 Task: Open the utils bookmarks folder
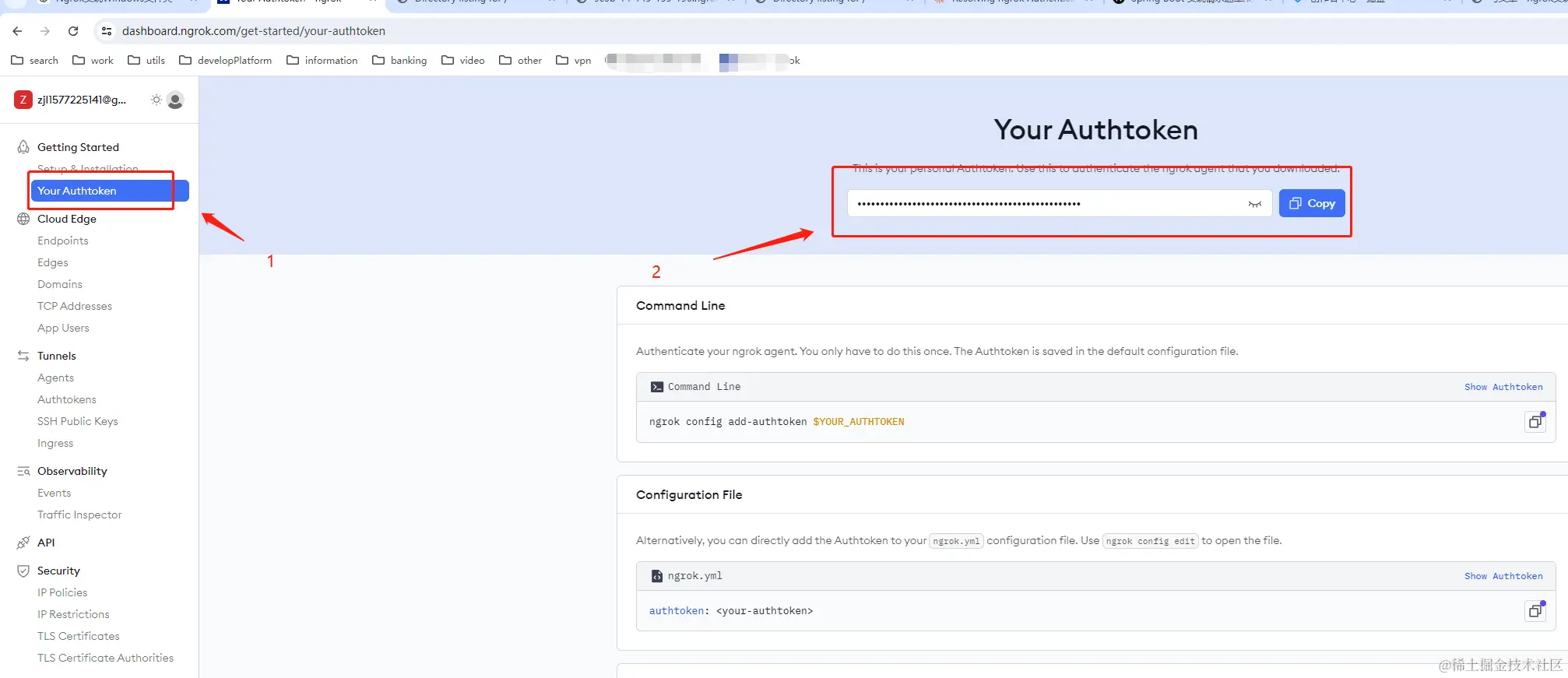click(146, 60)
